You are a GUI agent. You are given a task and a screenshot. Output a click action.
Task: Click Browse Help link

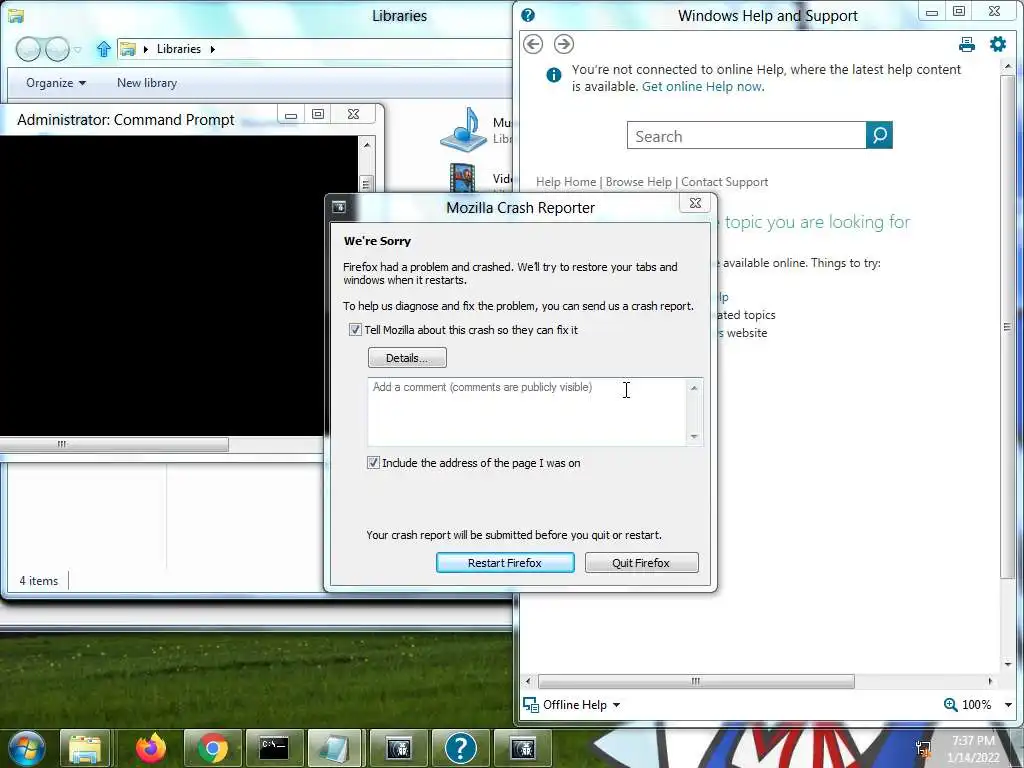coord(638,182)
